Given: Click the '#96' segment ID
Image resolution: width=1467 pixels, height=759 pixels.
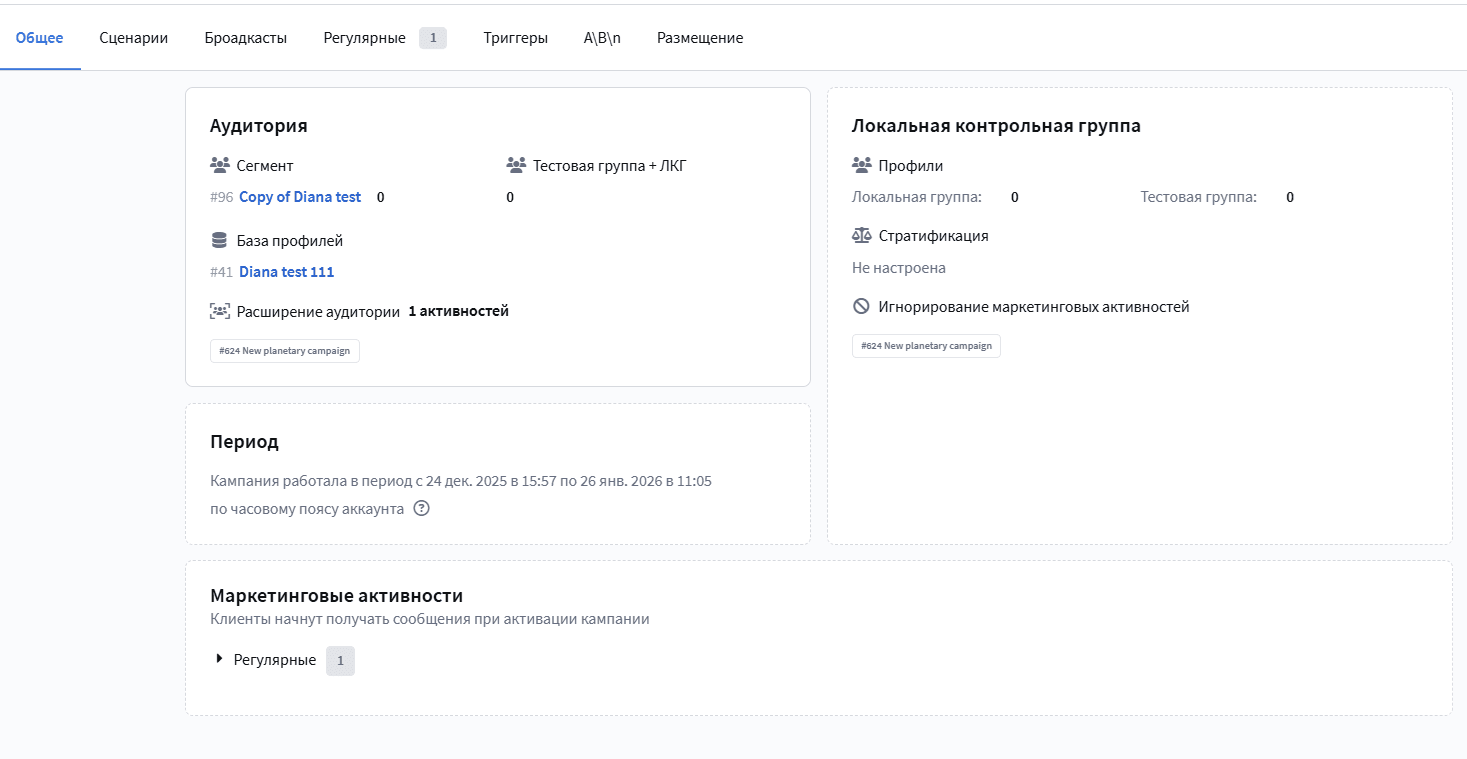Looking at the screenshot, I should point(222,197).
